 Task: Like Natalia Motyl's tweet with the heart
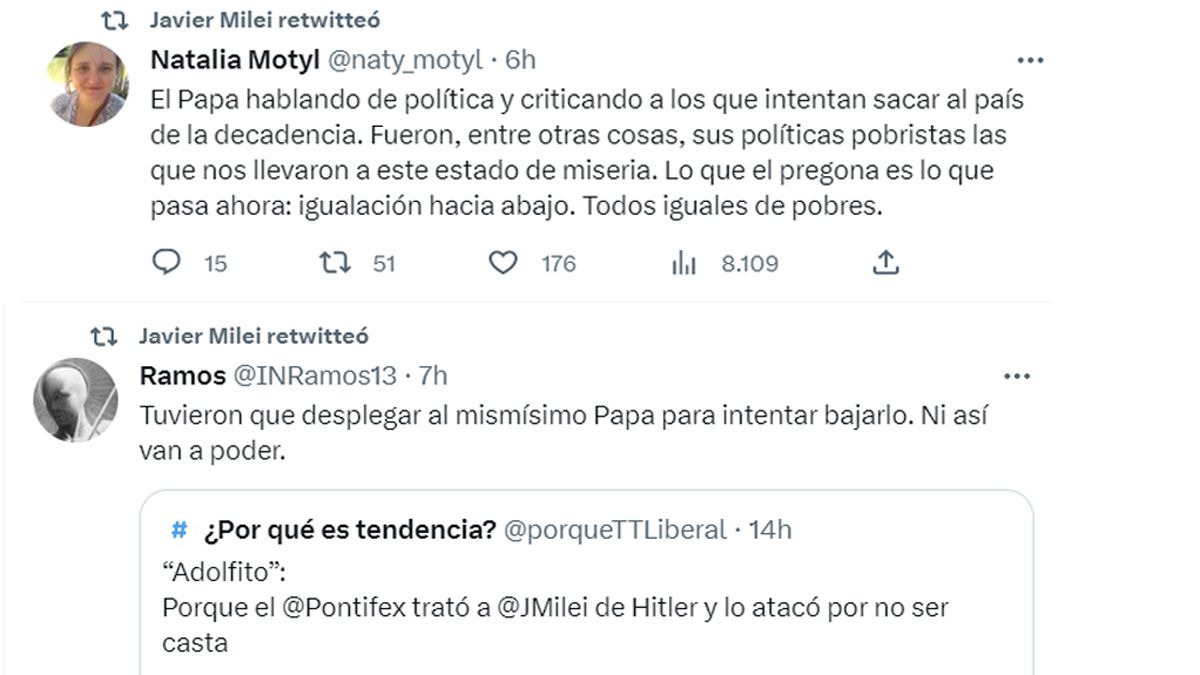(x=503, y=263)
